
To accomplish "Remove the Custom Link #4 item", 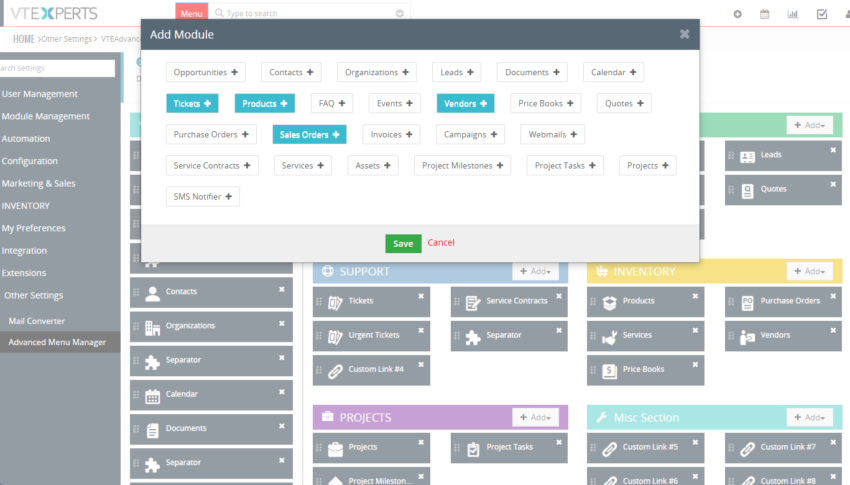I will 421,365.
